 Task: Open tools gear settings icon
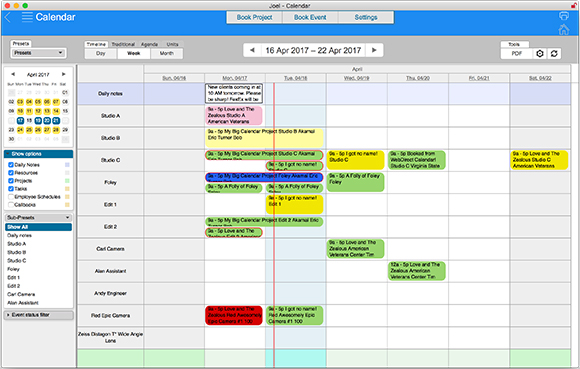pyautogui.click(x=540, y=54)
